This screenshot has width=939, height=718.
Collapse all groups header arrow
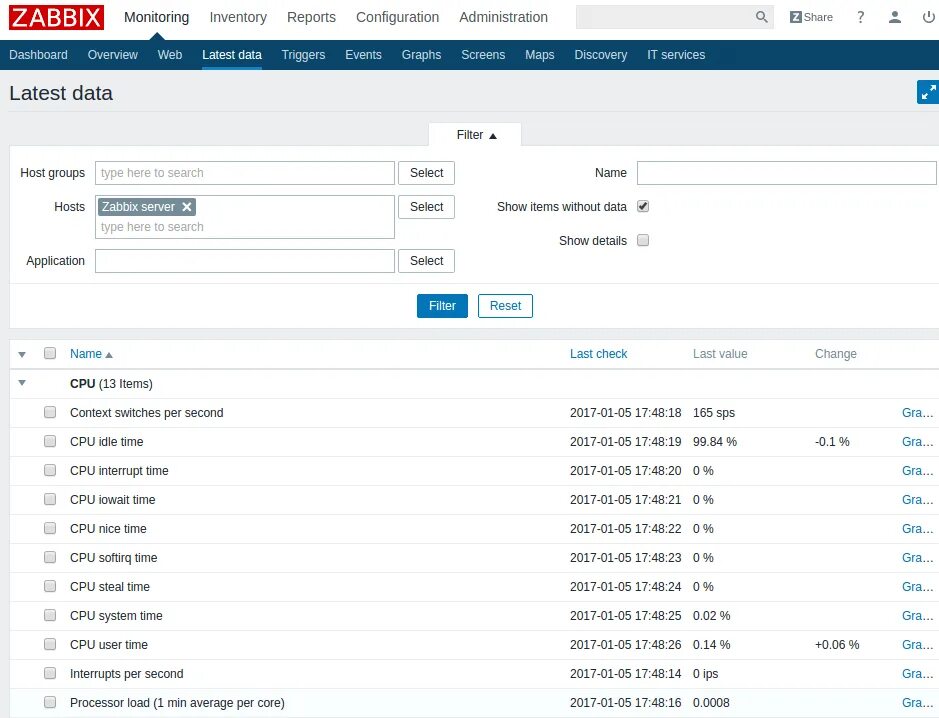coord(22,355)
